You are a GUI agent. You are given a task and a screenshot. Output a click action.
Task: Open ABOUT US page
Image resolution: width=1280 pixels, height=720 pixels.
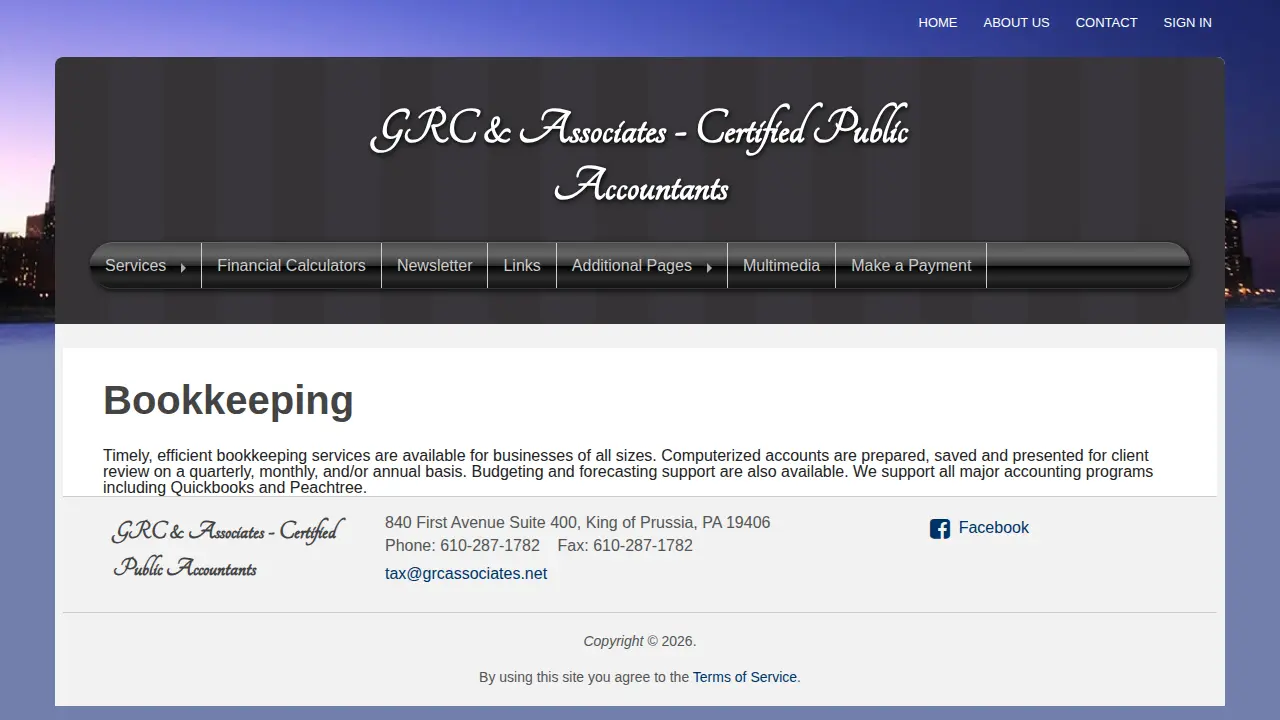point(1016,22)
